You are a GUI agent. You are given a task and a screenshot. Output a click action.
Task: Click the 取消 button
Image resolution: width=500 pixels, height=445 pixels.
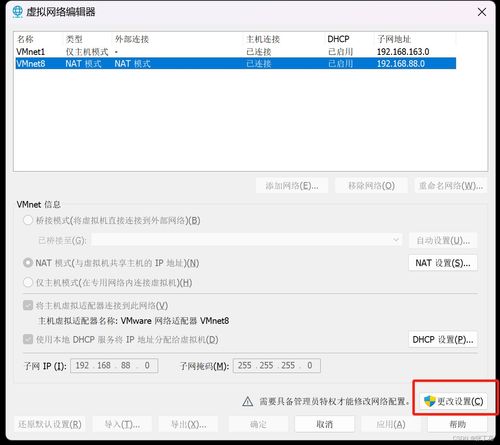tap(324, 424)
